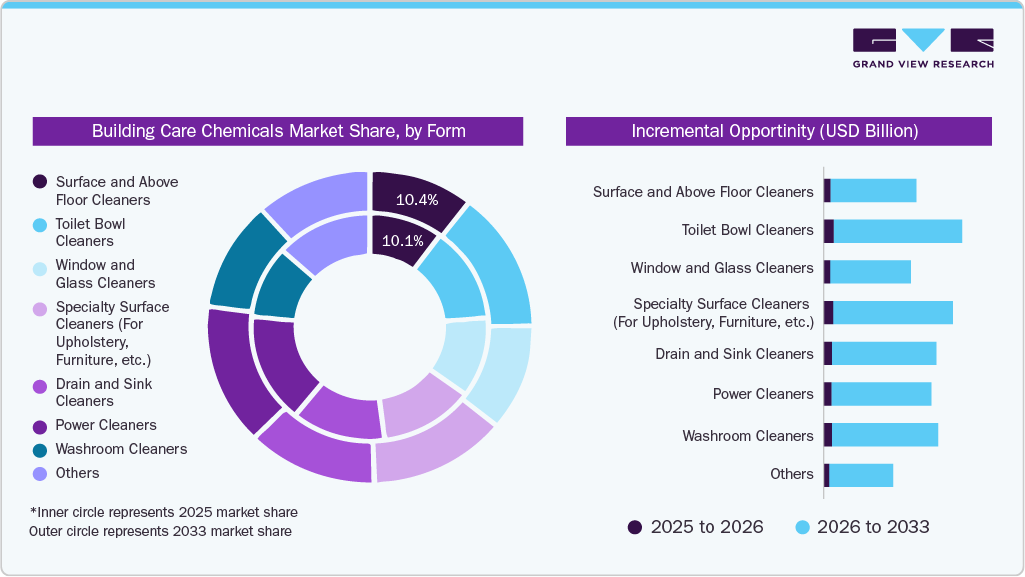This screenshot has height=577, width=1025.
Task: Click the 'Building Care Chemicals Market Share, by Form' heading
Action: pyautogui.click(x=278, y=131)
